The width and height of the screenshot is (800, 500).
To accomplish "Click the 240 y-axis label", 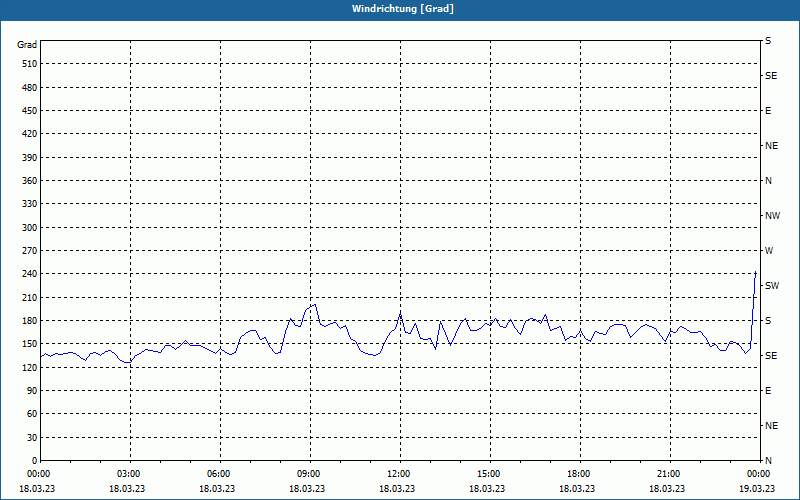I will click(30, 273).
